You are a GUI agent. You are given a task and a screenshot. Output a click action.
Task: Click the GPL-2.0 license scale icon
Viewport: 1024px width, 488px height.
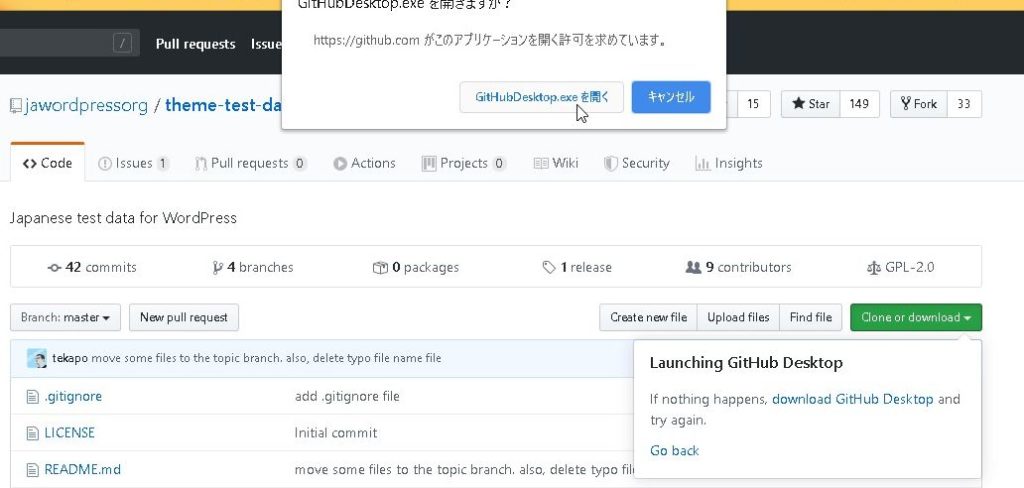[874, 268]
